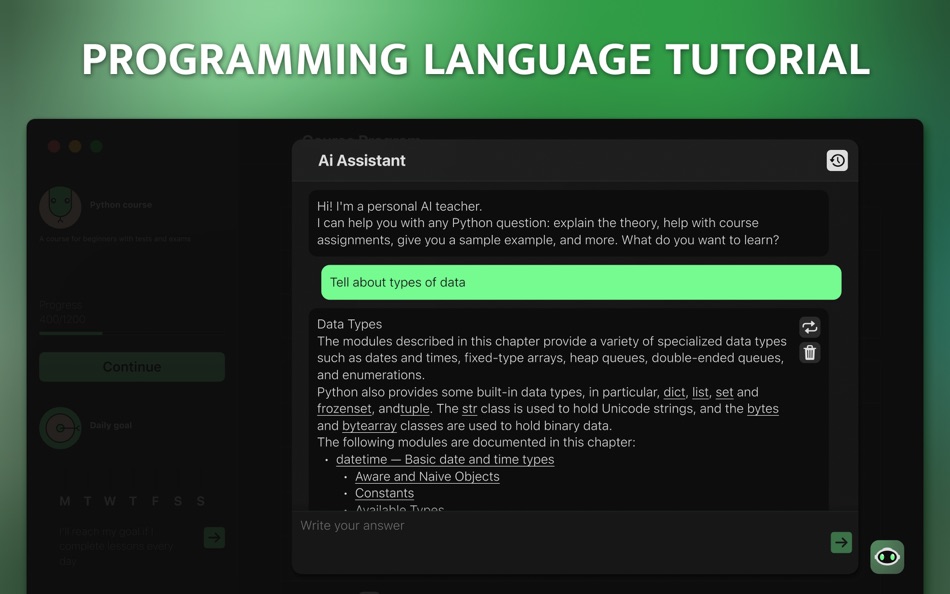Image resolution: width=950 pixels, height=594 pixels.
Task: Open datetime — Basic date and time types
Action: click(x=445, y=459)
